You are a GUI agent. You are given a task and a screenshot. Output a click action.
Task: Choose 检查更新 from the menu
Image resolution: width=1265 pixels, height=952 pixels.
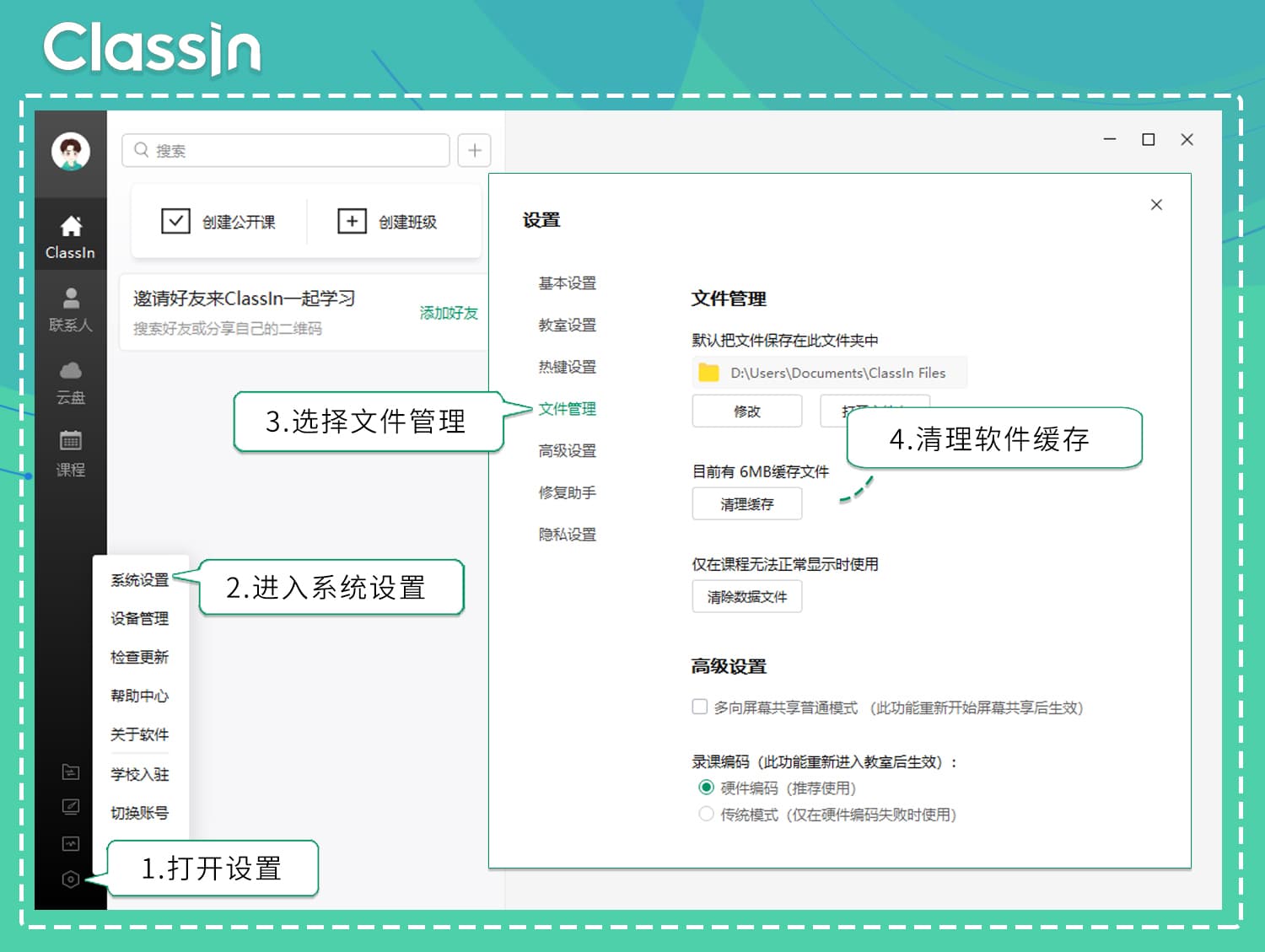pyautogui.click(x=139, y=657)
